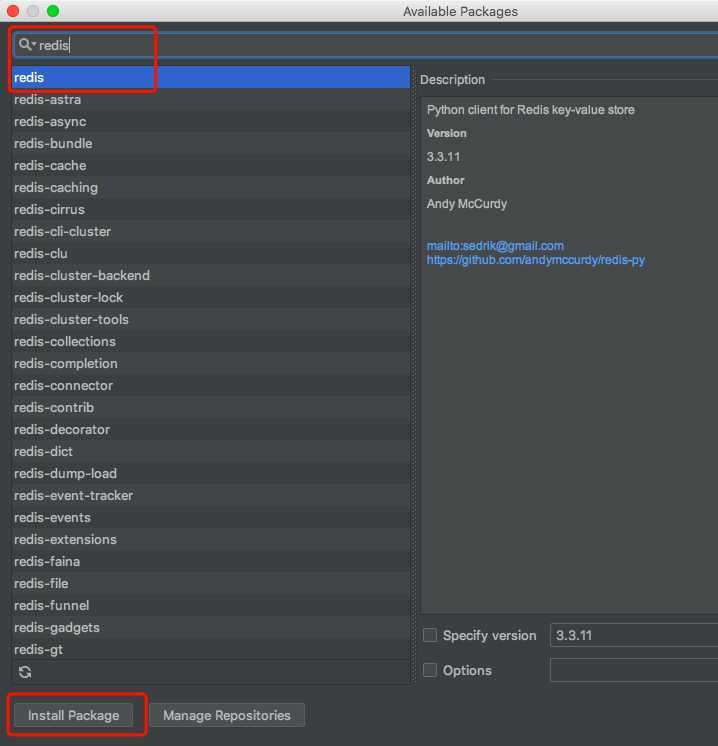Viewport: 718px width, 746px height.
Task: Select redis-gadgets in package list
Action: tap(211, 628)
